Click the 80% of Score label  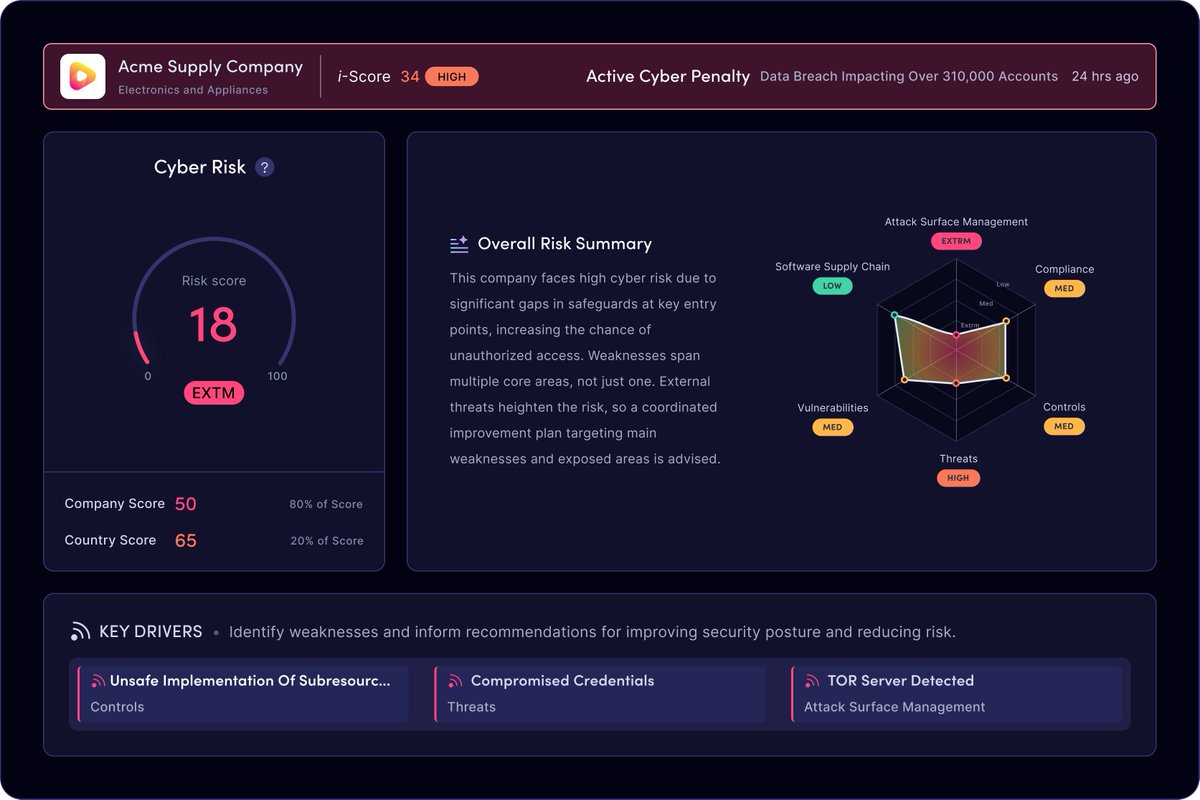pyautogui.click(x=326, y=504)
